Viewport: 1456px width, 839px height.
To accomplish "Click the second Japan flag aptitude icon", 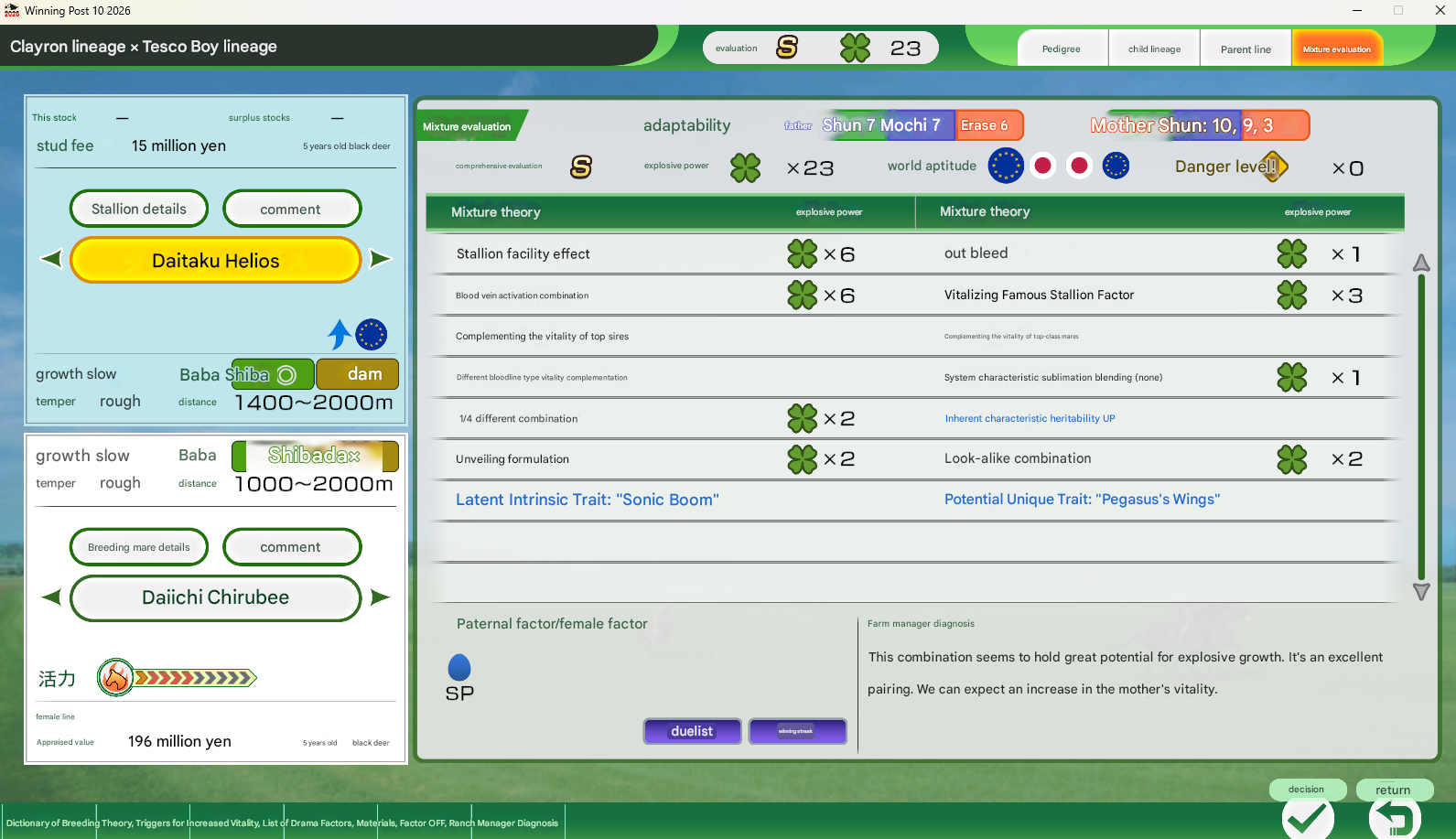I will [1079, 166].
